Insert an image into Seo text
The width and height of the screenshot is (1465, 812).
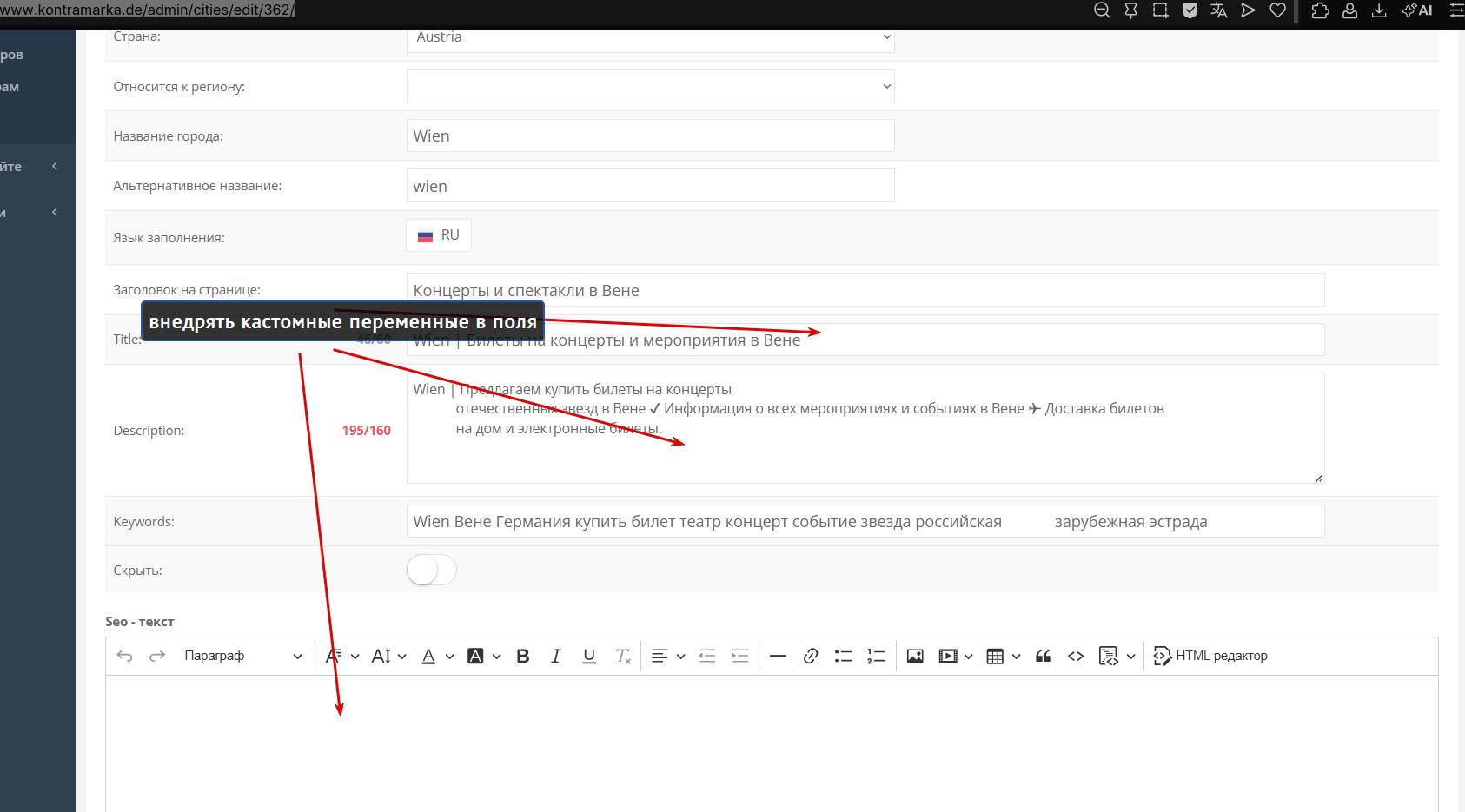click(x=915, y=657)
